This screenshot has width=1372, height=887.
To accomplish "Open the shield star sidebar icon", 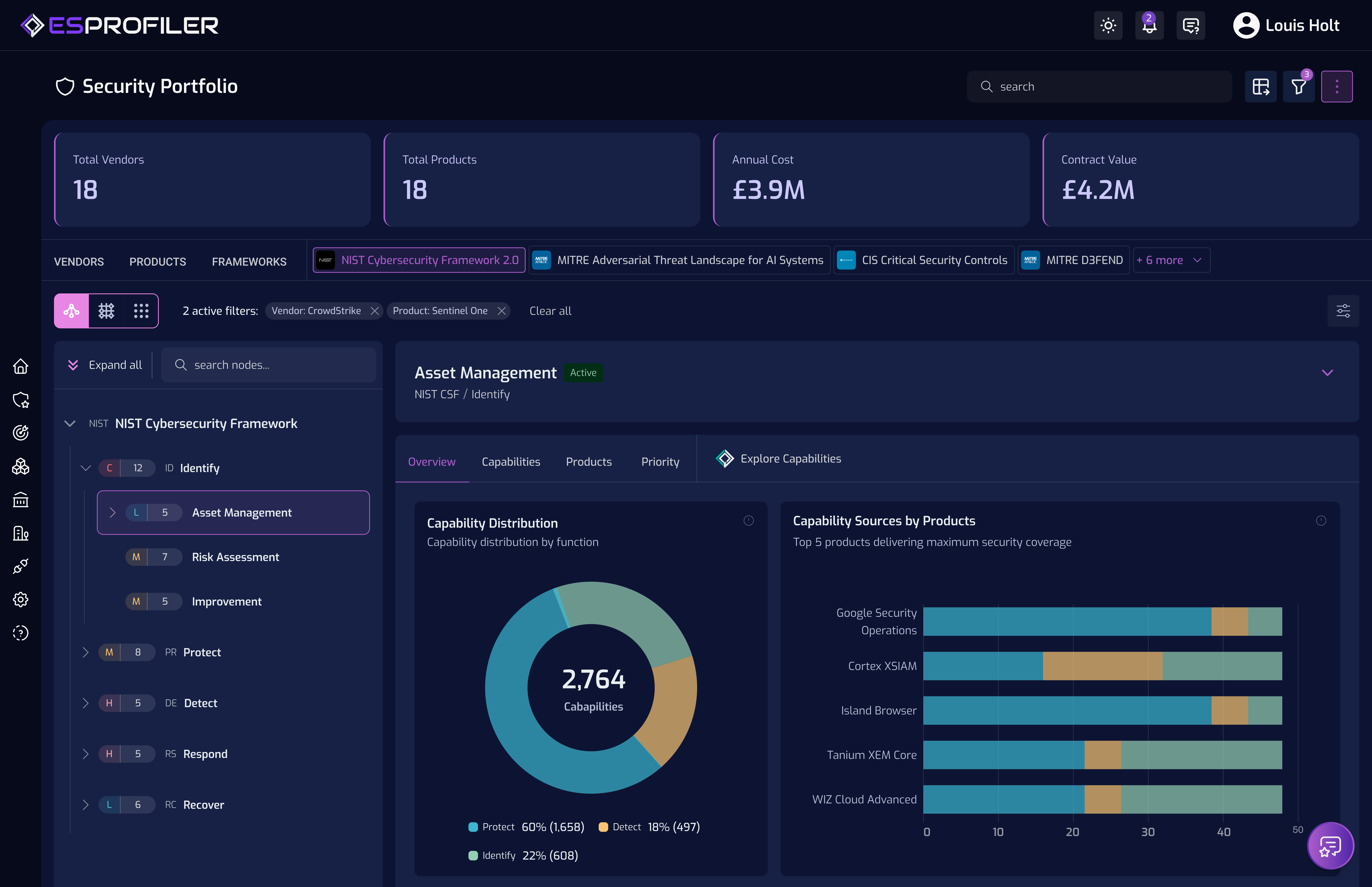I will [21, 400].
